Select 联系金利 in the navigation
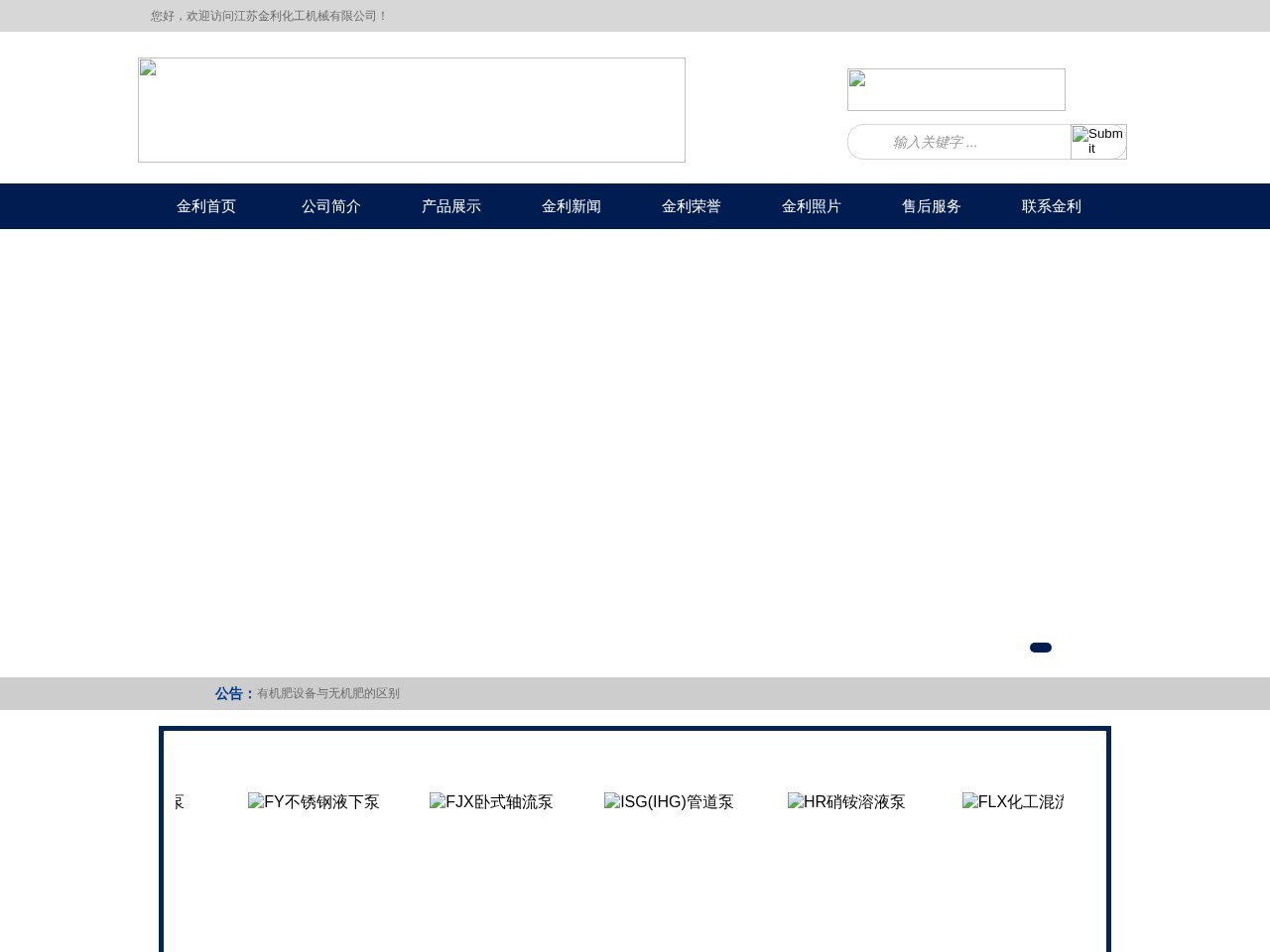This screenshot has height=952, width=1270. [1051, 206]
